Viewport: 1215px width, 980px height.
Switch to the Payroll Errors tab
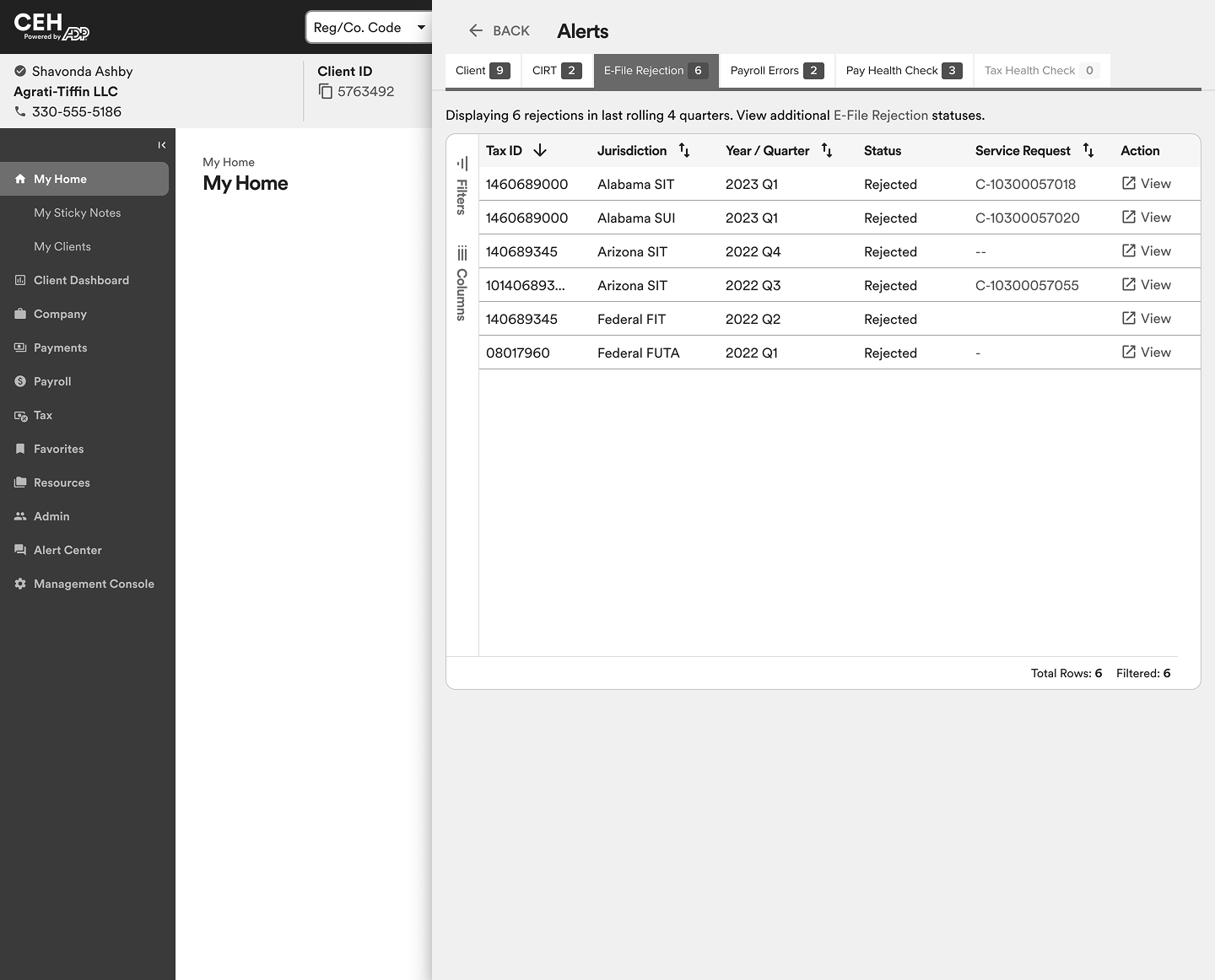click(x=776, y=71)
